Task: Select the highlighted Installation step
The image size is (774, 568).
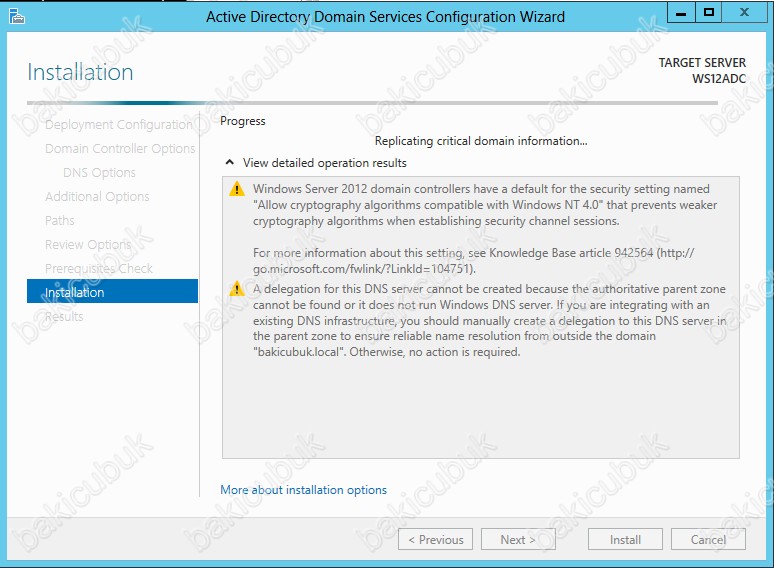Action: click(x=113, y=291)
